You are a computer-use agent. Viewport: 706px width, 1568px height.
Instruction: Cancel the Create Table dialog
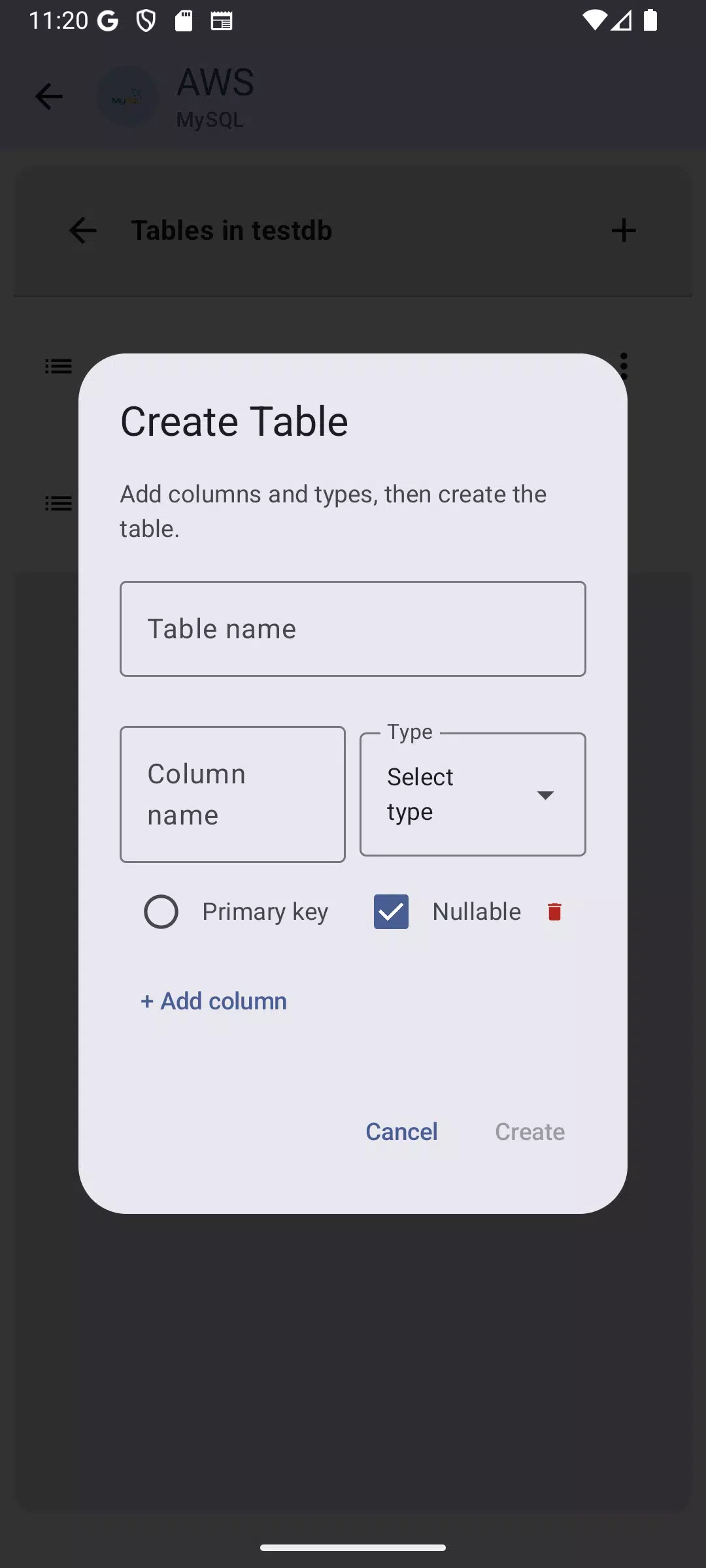401,1132
